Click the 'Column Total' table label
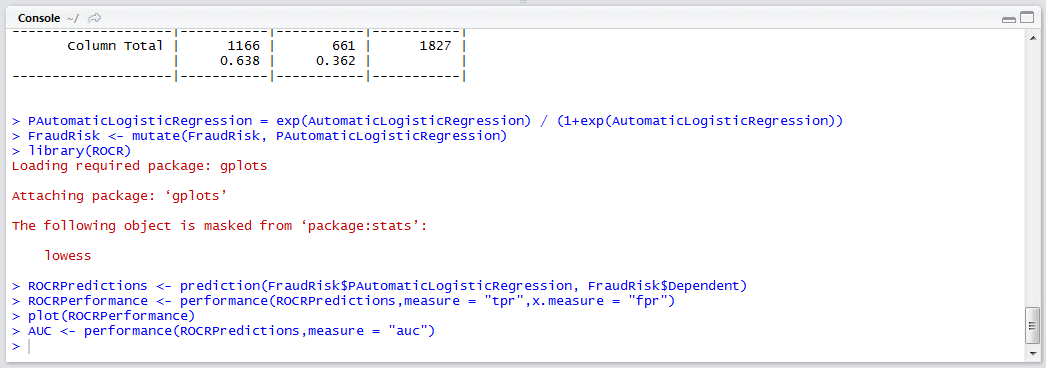The height and width of the screenshot is (368, 1046). click(x=115, y=46)
